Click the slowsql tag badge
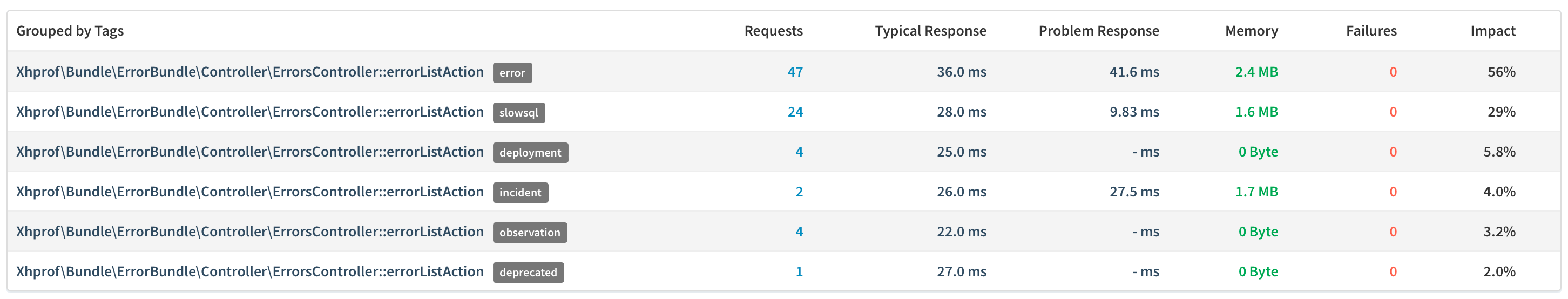1568x299 pixels. click(x=518, y=113)
